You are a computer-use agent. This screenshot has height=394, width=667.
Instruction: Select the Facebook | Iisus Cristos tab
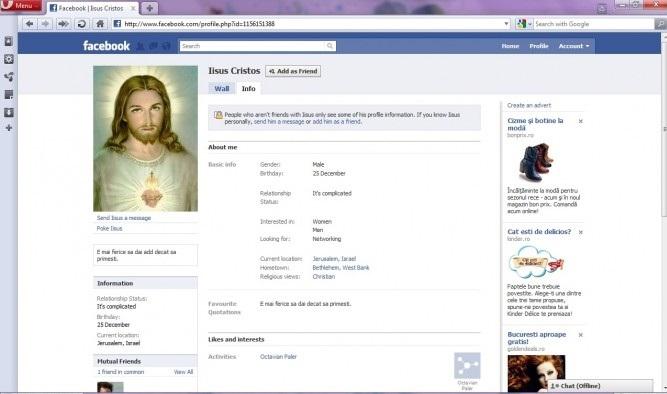point(91,8)
